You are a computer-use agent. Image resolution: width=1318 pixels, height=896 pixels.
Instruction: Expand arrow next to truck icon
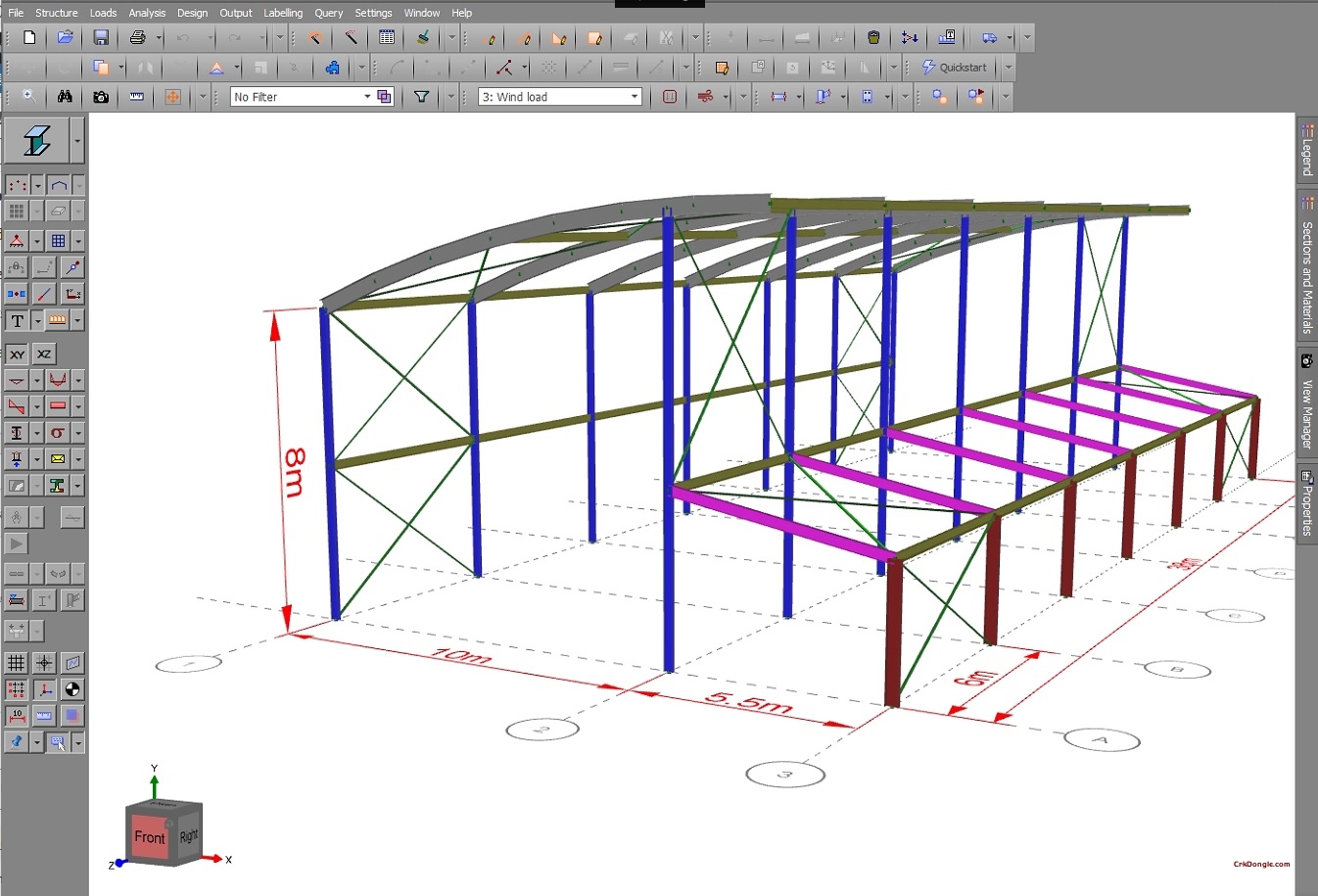[x=1010, y=38]
